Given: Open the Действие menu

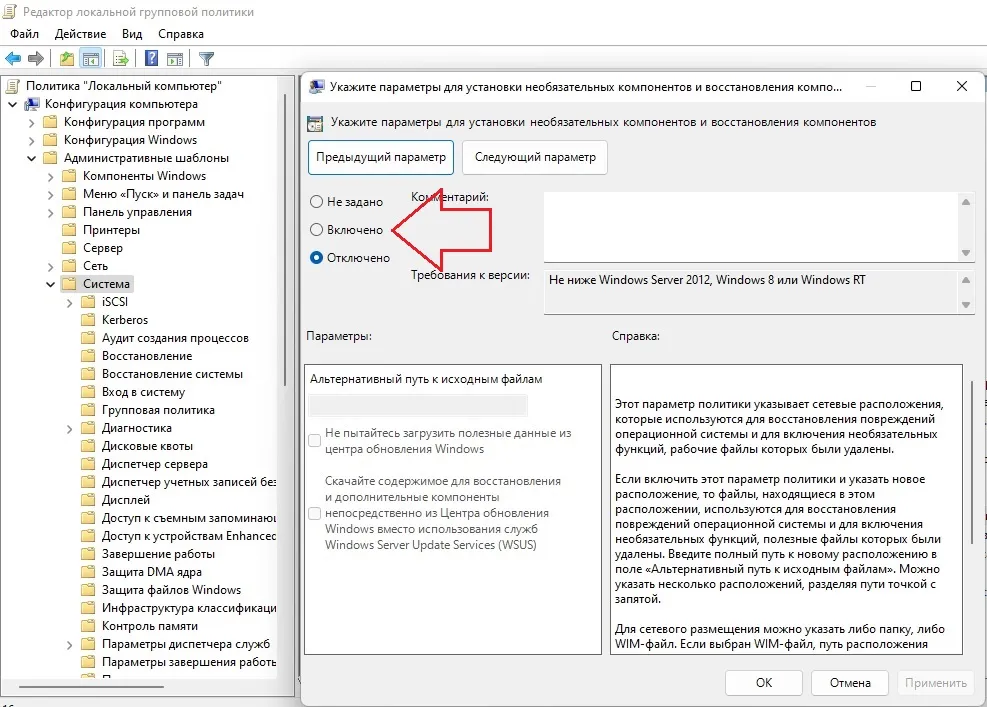Looking at the screenshot, I should 81,34.
